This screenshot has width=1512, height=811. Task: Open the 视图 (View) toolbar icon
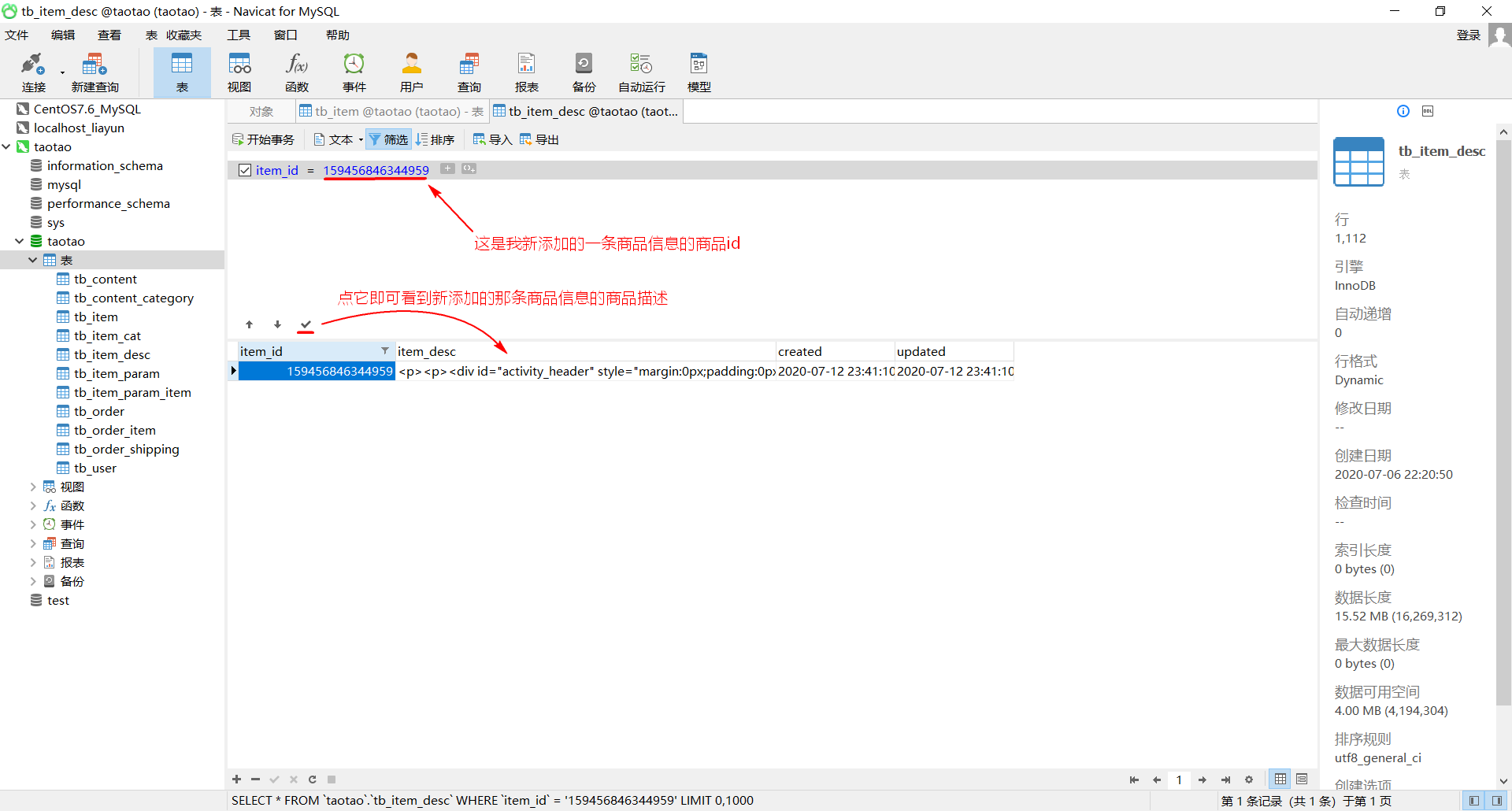coord(239,72)
